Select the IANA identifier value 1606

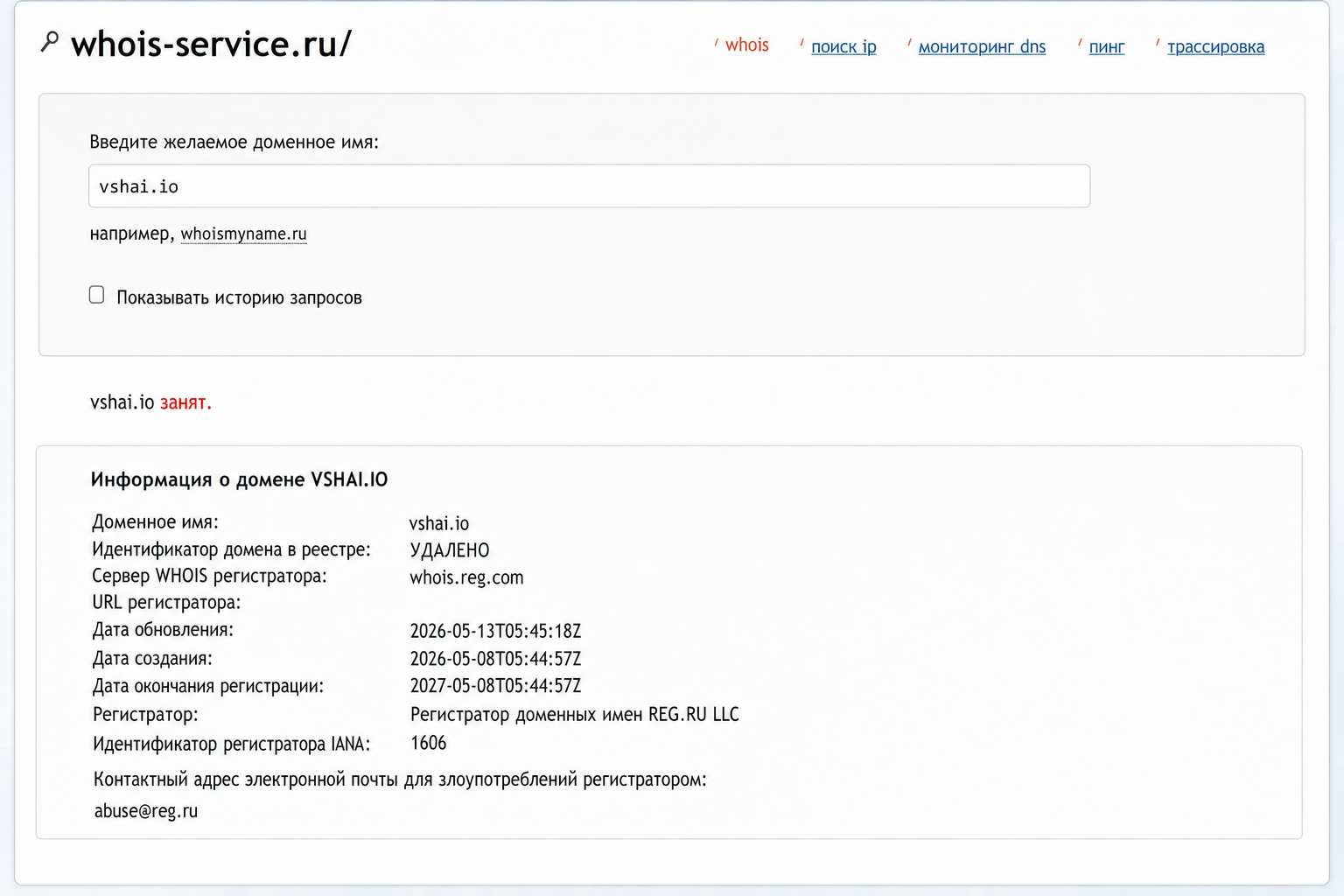click(428, 743)
